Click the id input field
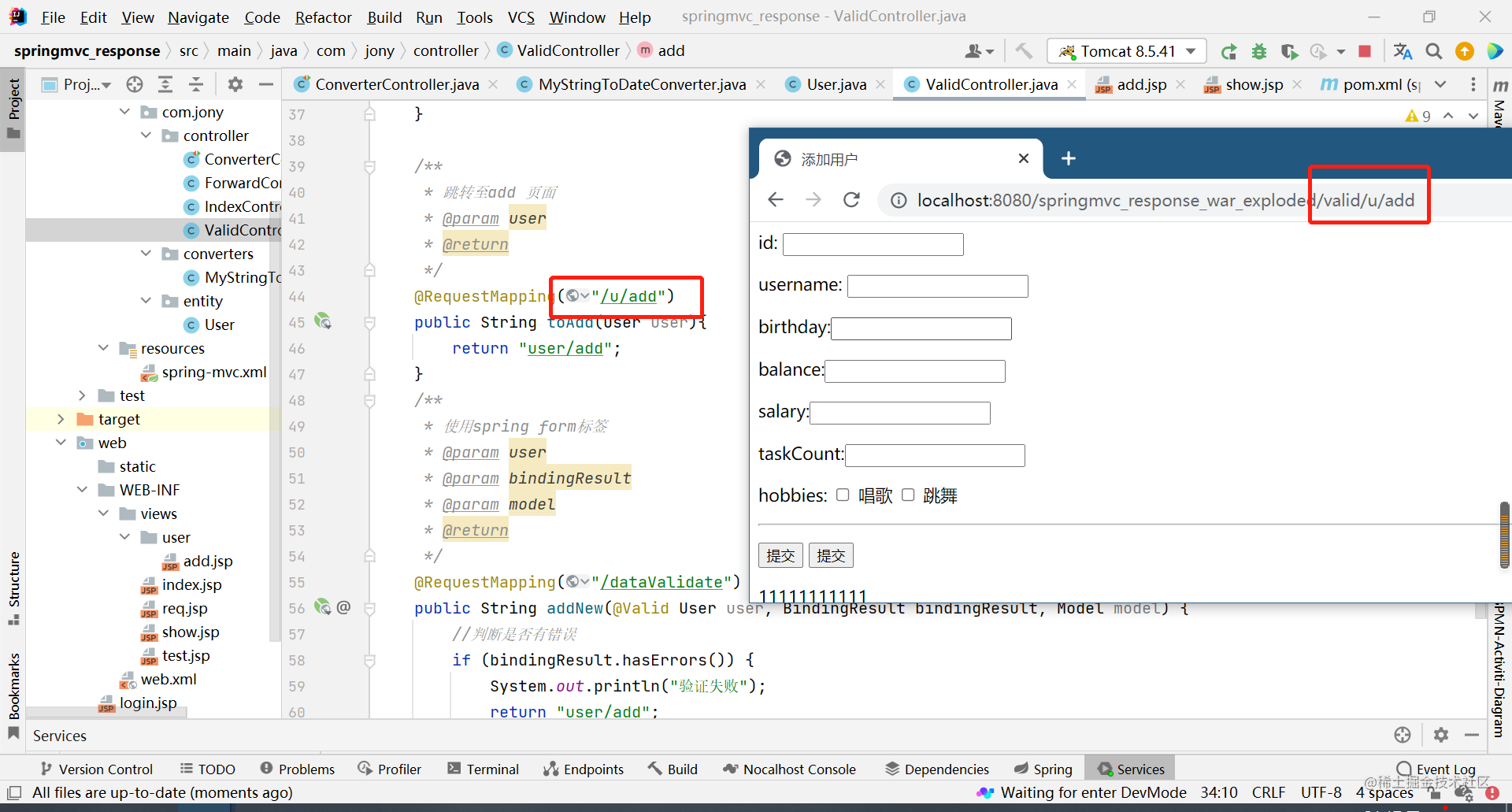 [873, 244]
